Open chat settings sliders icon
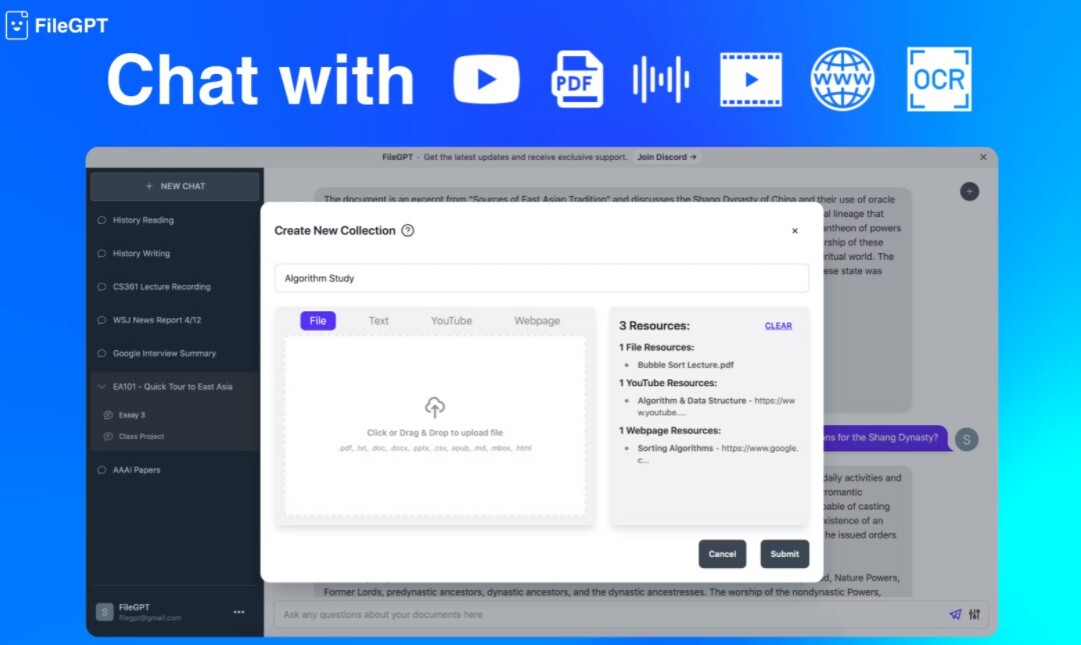The height and width of the screenshot is (645, 1081). 974,614
